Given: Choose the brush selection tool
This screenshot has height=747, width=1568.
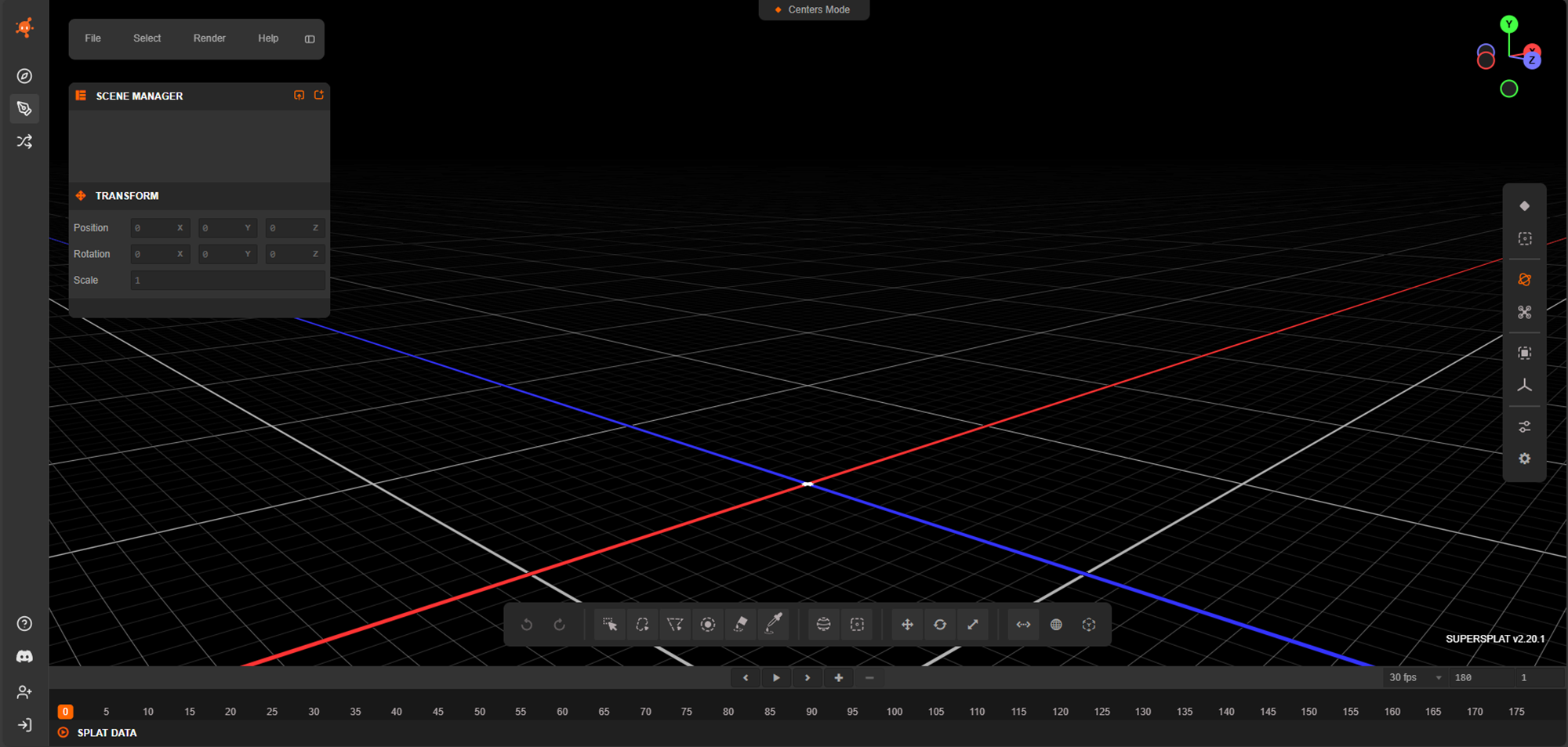Looking at the screenshot, I should click(x=708, y=625).
